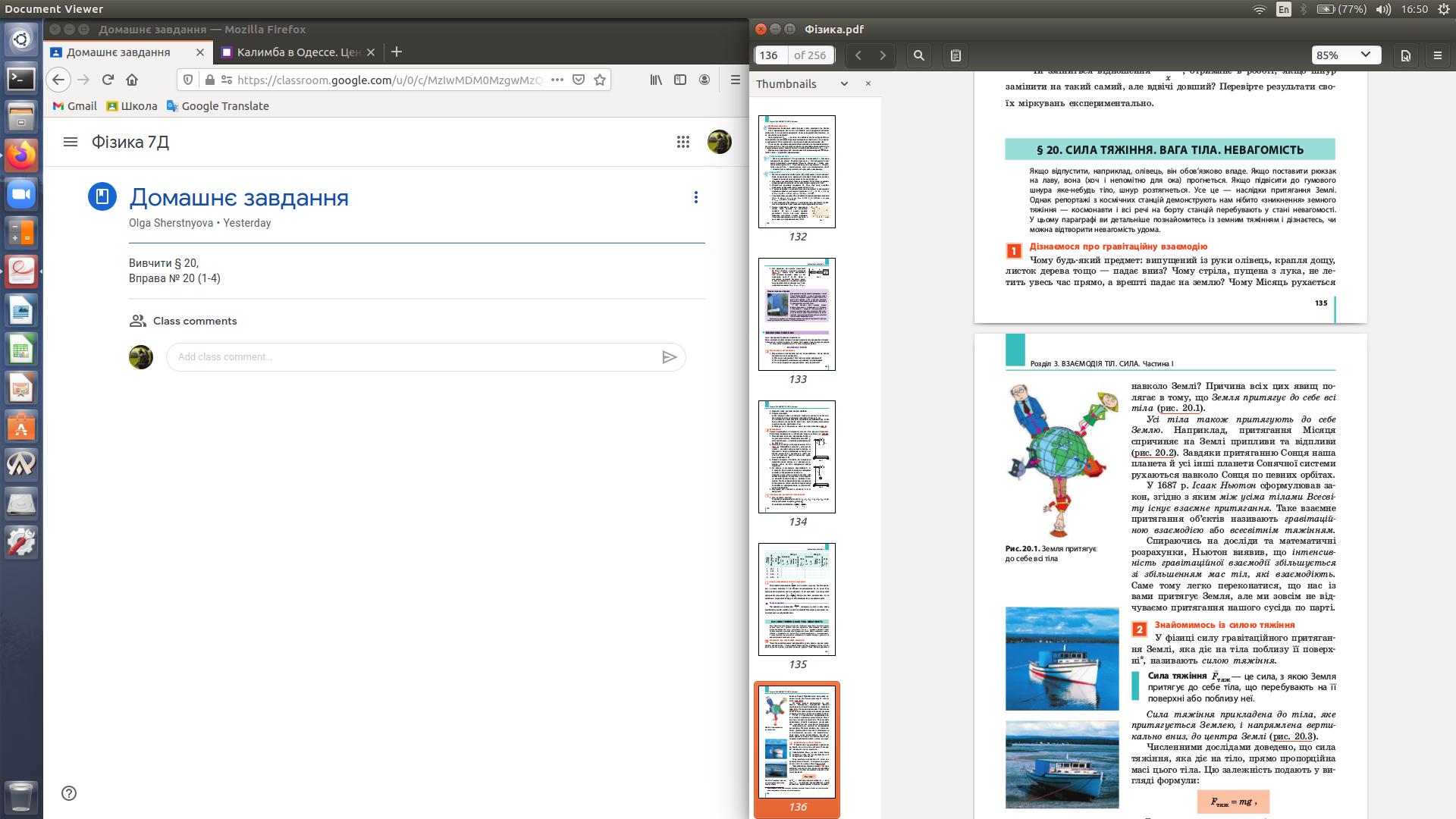Click the search icon in Document Viewer
This screenshot has width=1456, height=819.
[x=918, y=55]
